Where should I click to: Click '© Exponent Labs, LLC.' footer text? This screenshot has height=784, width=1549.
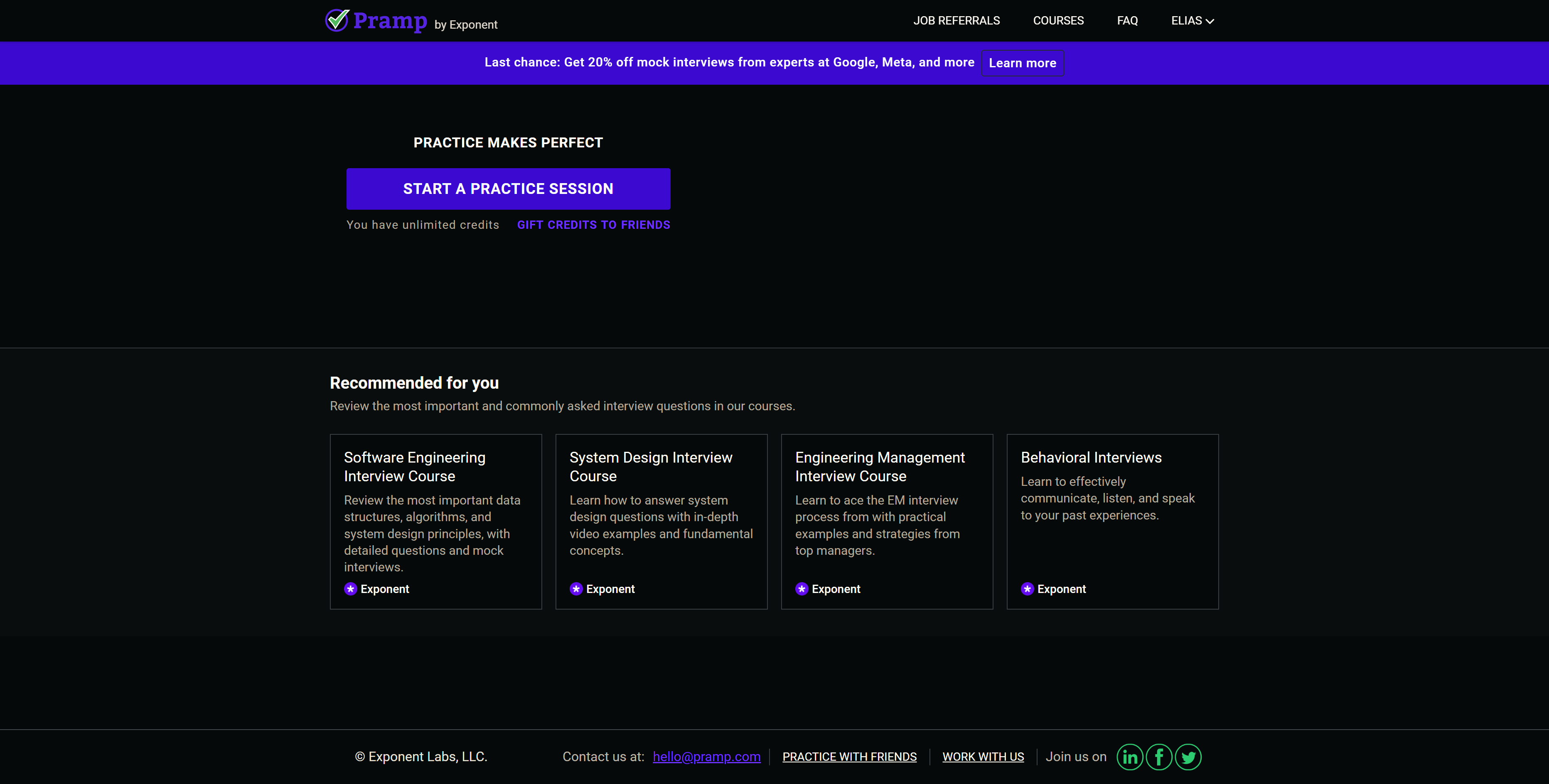click(421, 757)
